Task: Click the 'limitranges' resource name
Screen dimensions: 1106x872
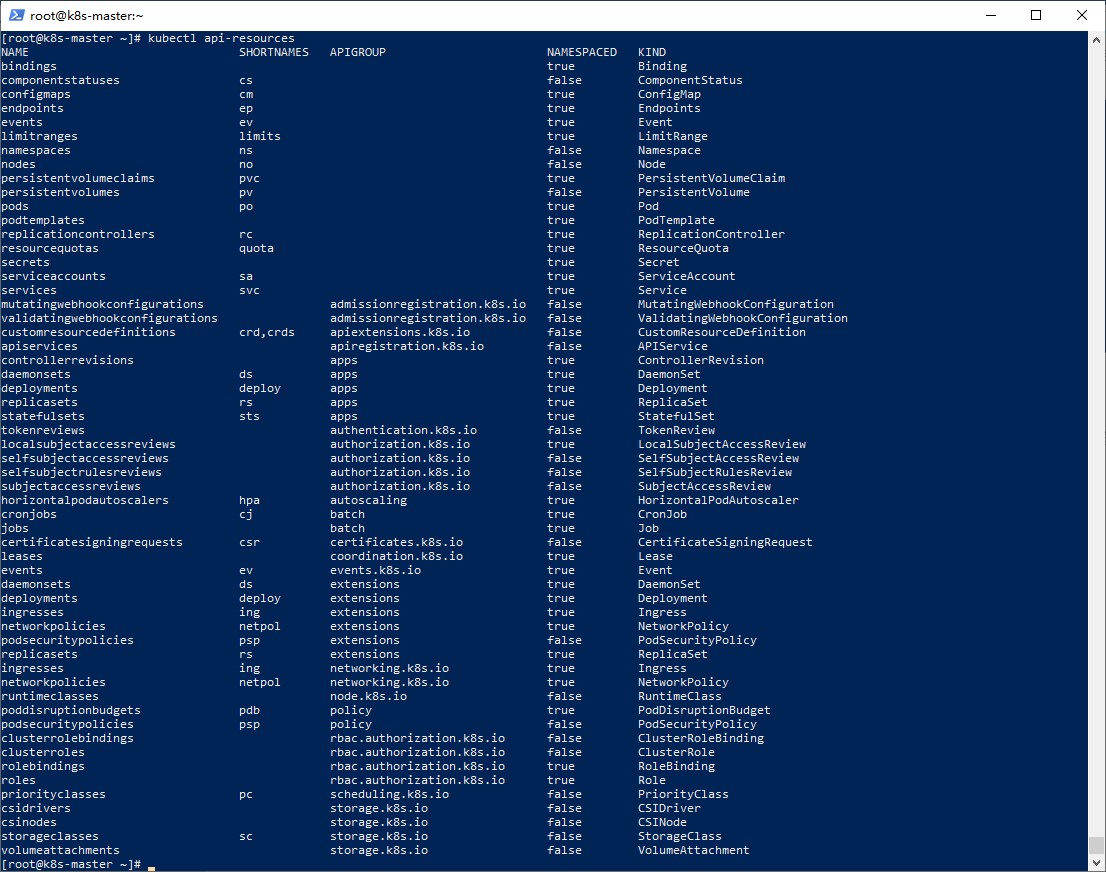Action: pyautogui.click(x=40, y=136)
